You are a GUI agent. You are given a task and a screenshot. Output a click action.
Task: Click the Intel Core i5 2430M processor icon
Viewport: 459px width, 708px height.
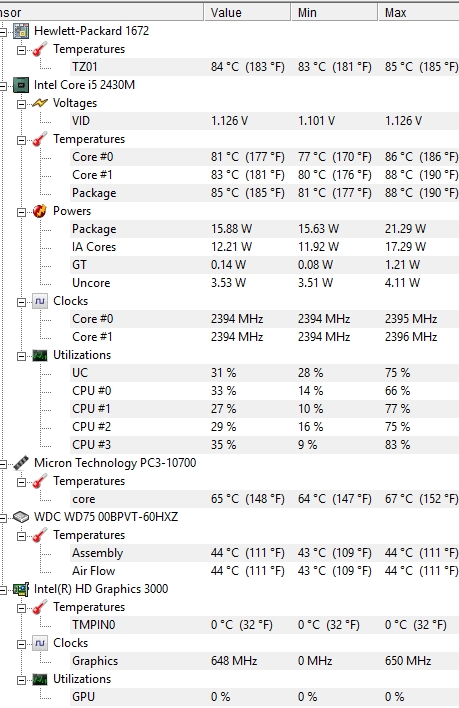[x=21, y=85]
